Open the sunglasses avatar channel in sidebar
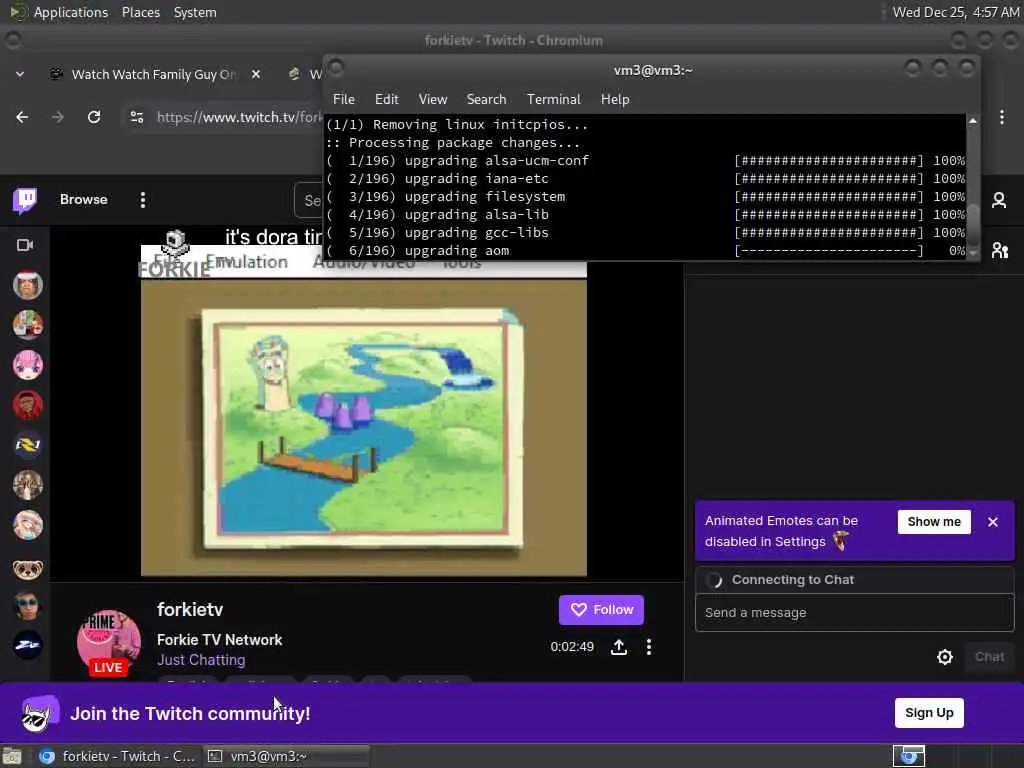The width and height of the screenshot is (1024, 768). coord(27,605)
